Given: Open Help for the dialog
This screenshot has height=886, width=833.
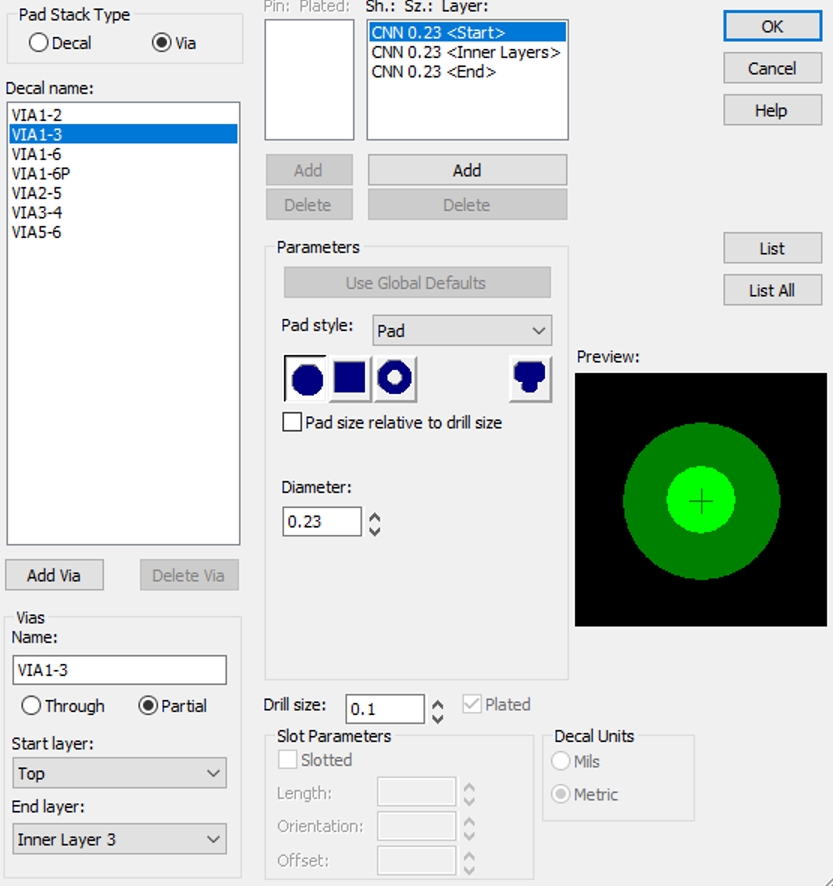Looking at the screenshot, I should 773,110.
